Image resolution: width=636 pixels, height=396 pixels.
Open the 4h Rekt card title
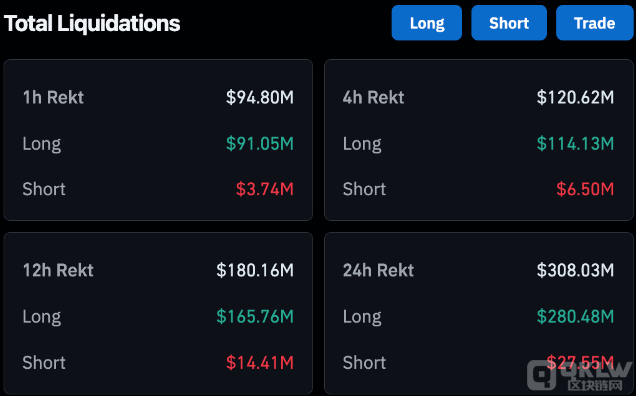click(x=374, y=97)
